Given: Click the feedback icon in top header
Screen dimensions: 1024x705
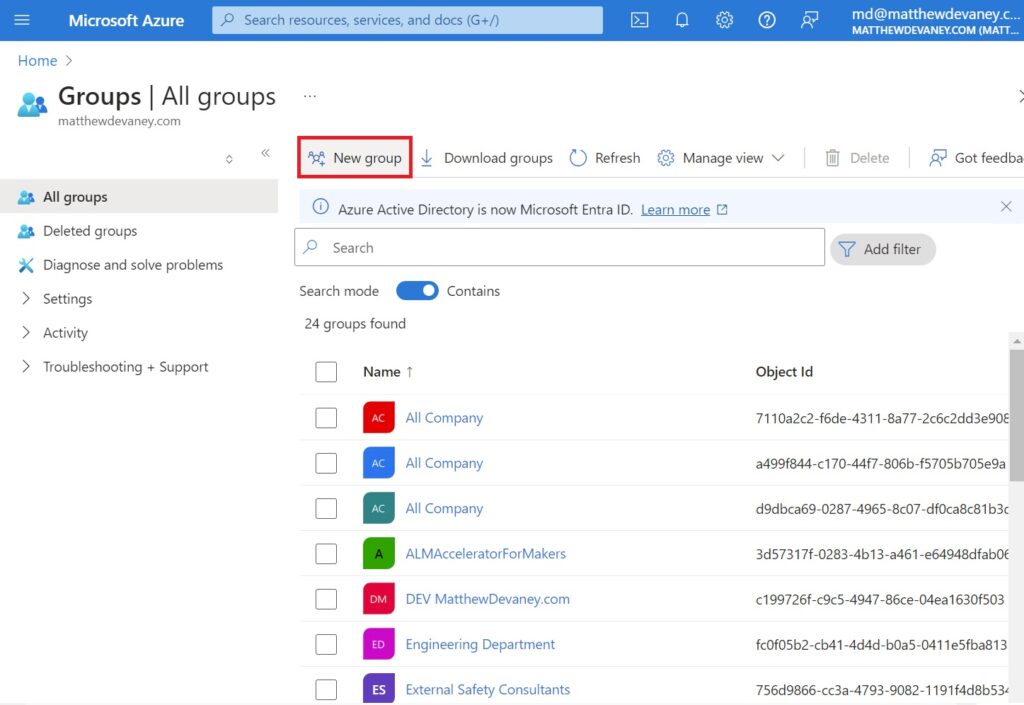Looking at the screenshot, I should coord(809,20).
